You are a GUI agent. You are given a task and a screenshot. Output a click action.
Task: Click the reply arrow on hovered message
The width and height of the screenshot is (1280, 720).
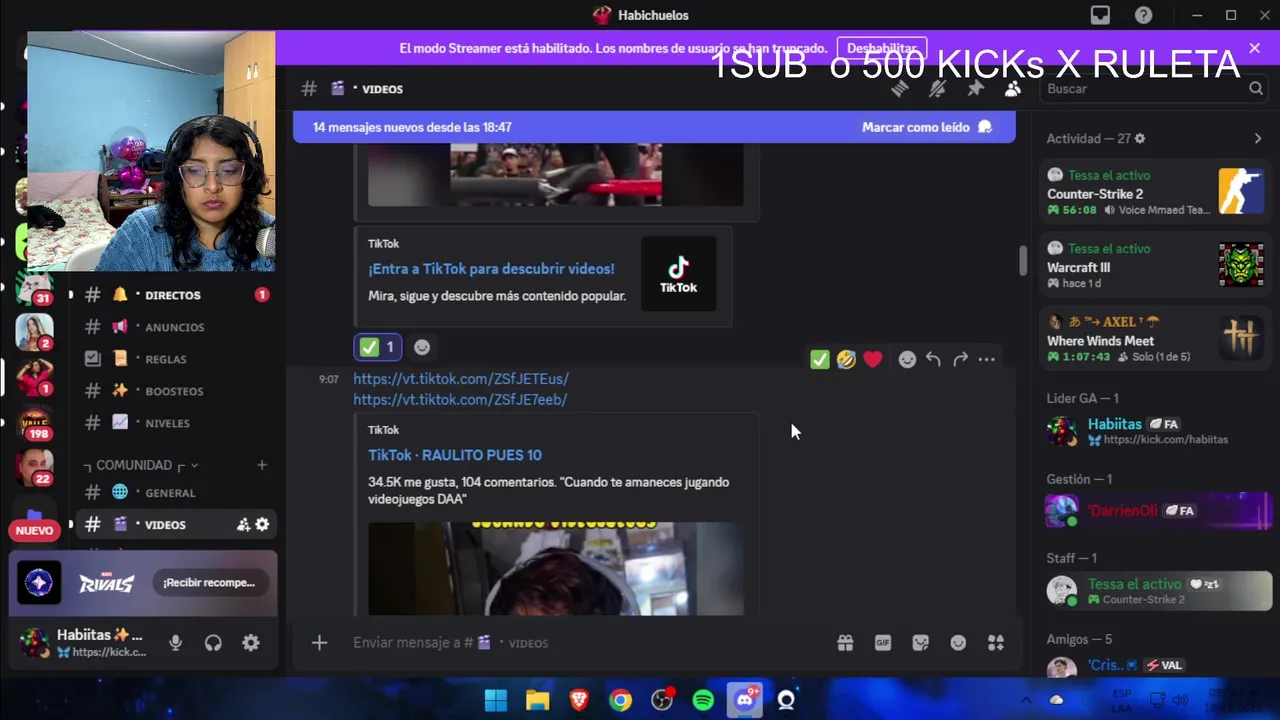tap(933, 359)
